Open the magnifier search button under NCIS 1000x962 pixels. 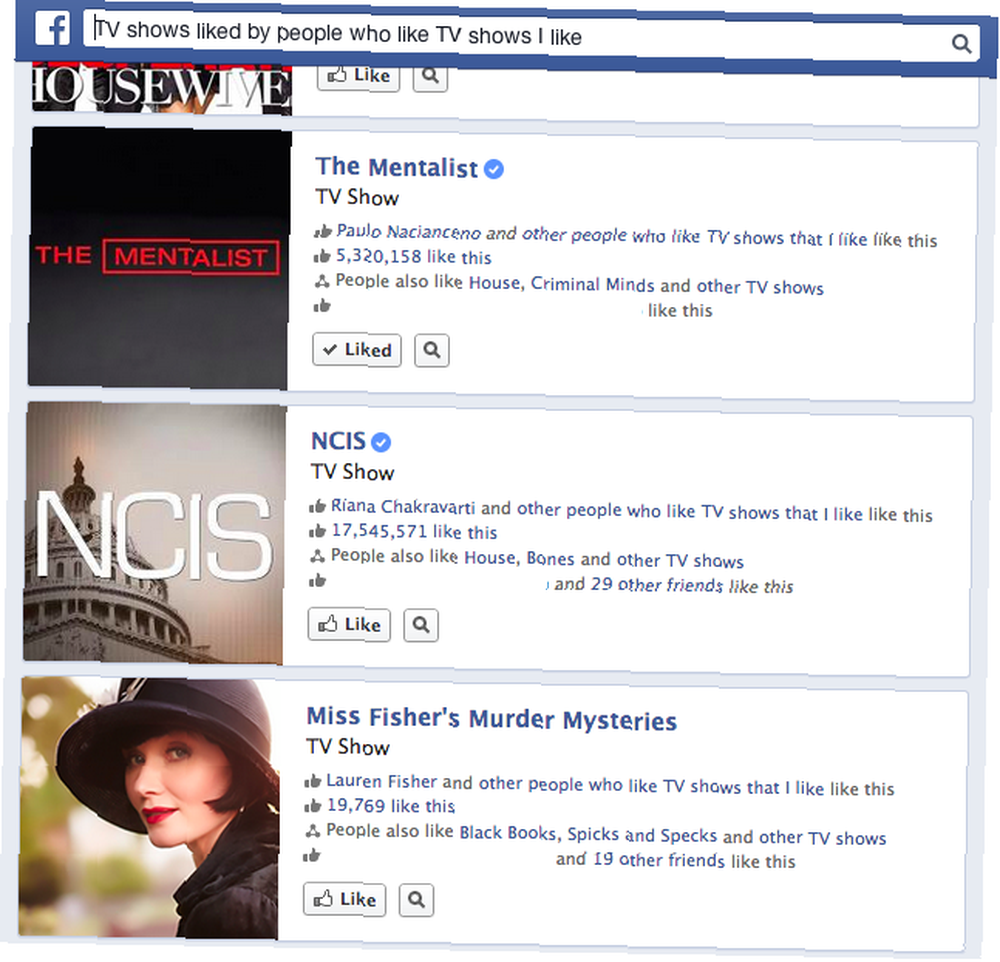[x=421, y=625]
